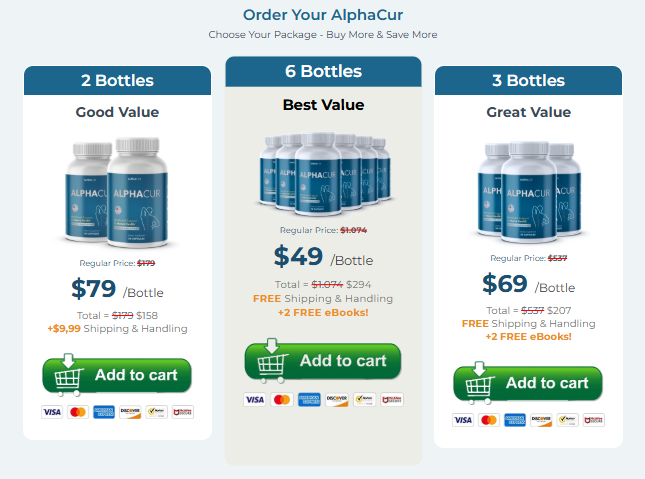The image size is (645, 479).
Task: Select the three-bottle AlphaCur product image
Action: coord(529,192)
